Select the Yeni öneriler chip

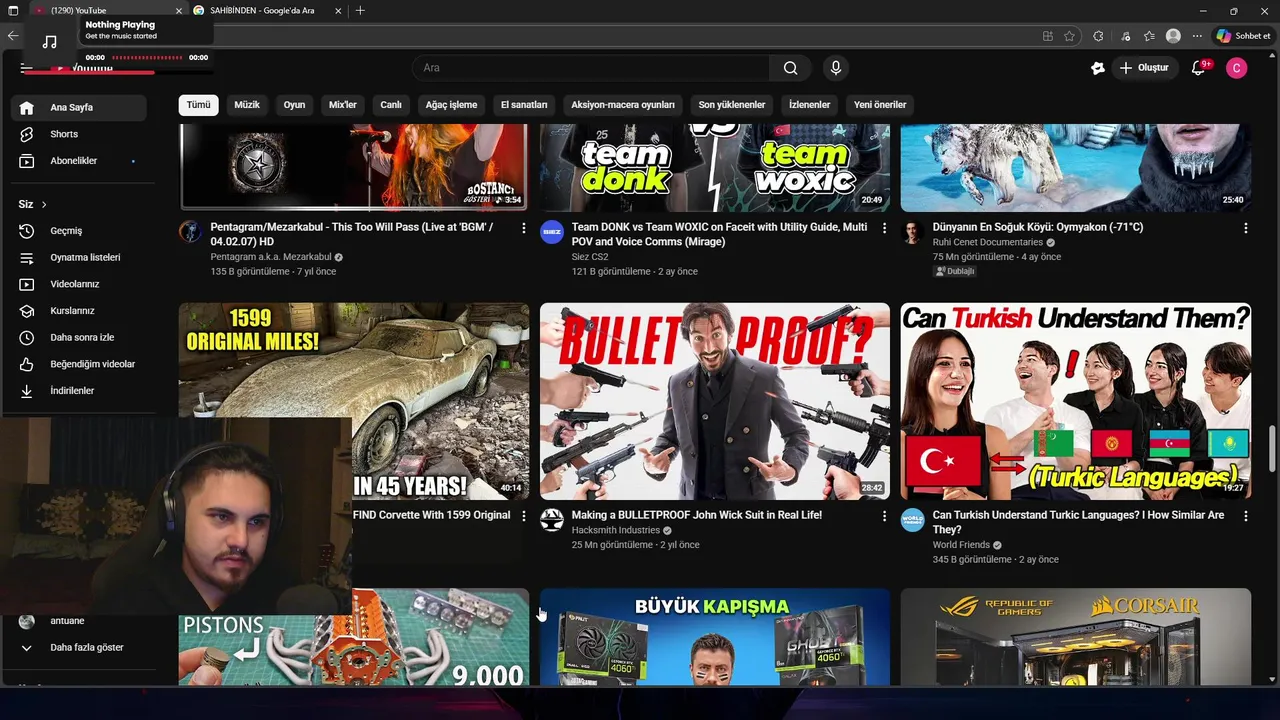pos(880,105)
